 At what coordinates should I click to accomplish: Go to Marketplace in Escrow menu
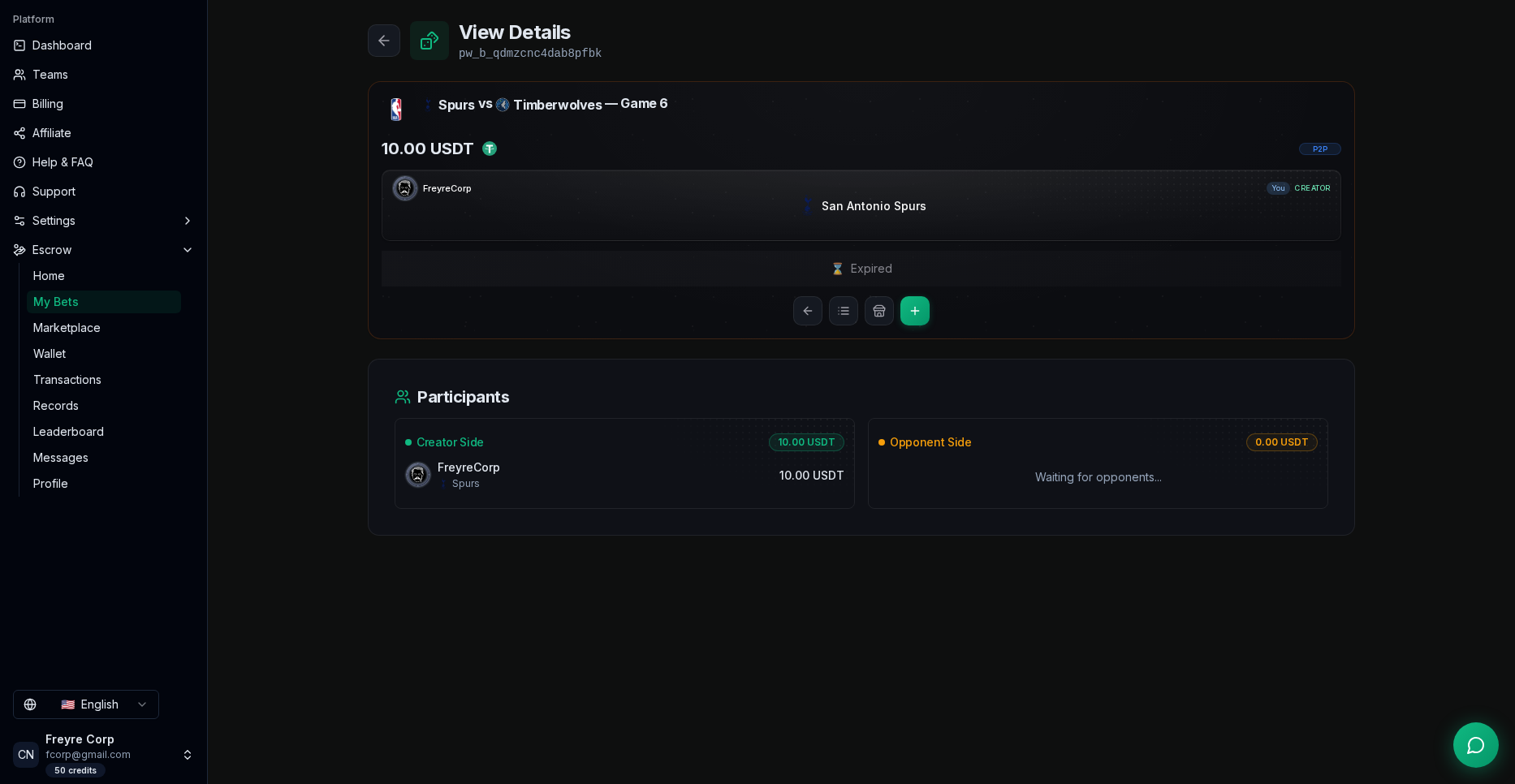pyautogui.click(x=67, y=328)
